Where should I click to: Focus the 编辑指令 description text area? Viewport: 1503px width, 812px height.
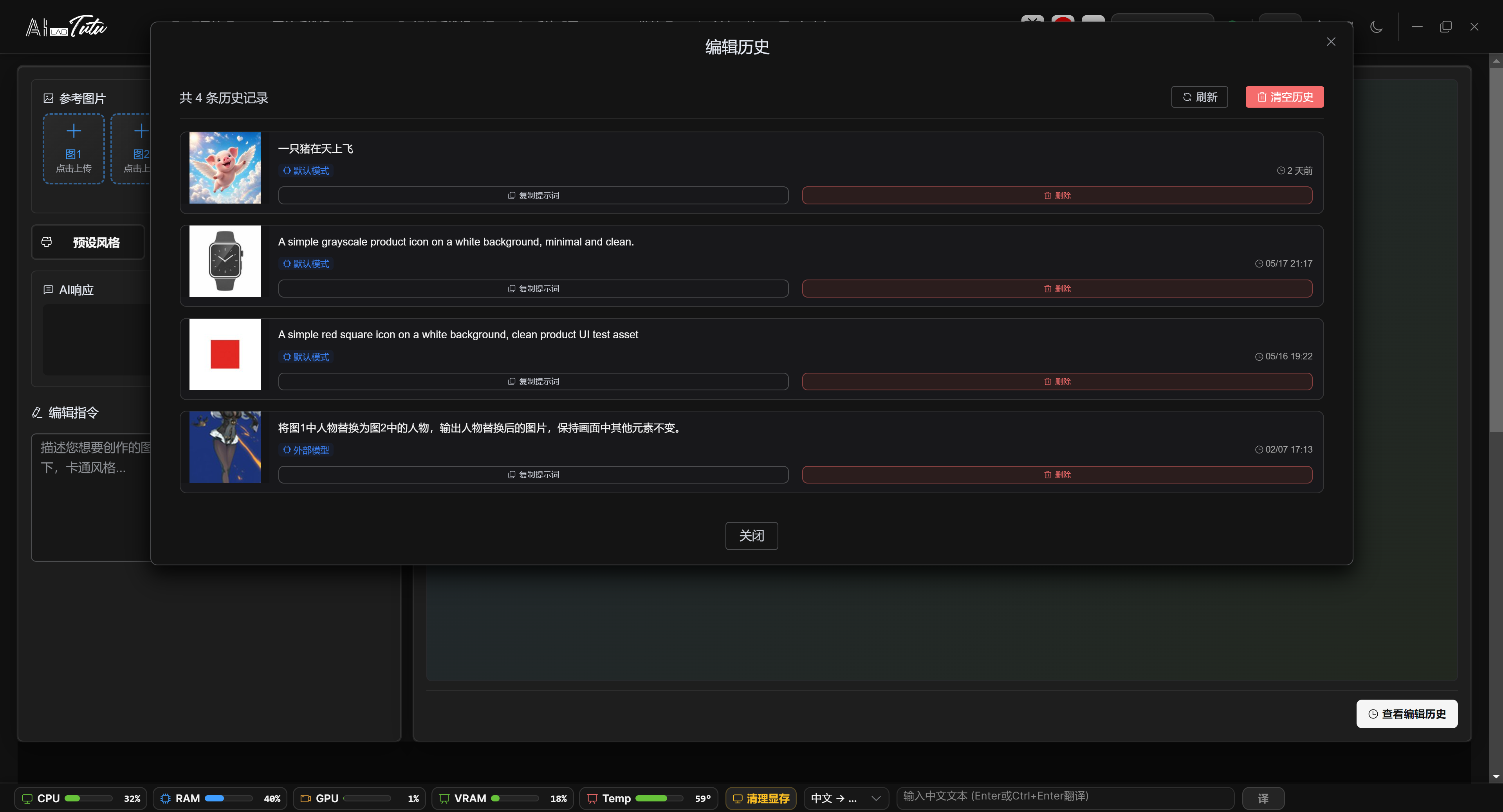tap(92, 497)
